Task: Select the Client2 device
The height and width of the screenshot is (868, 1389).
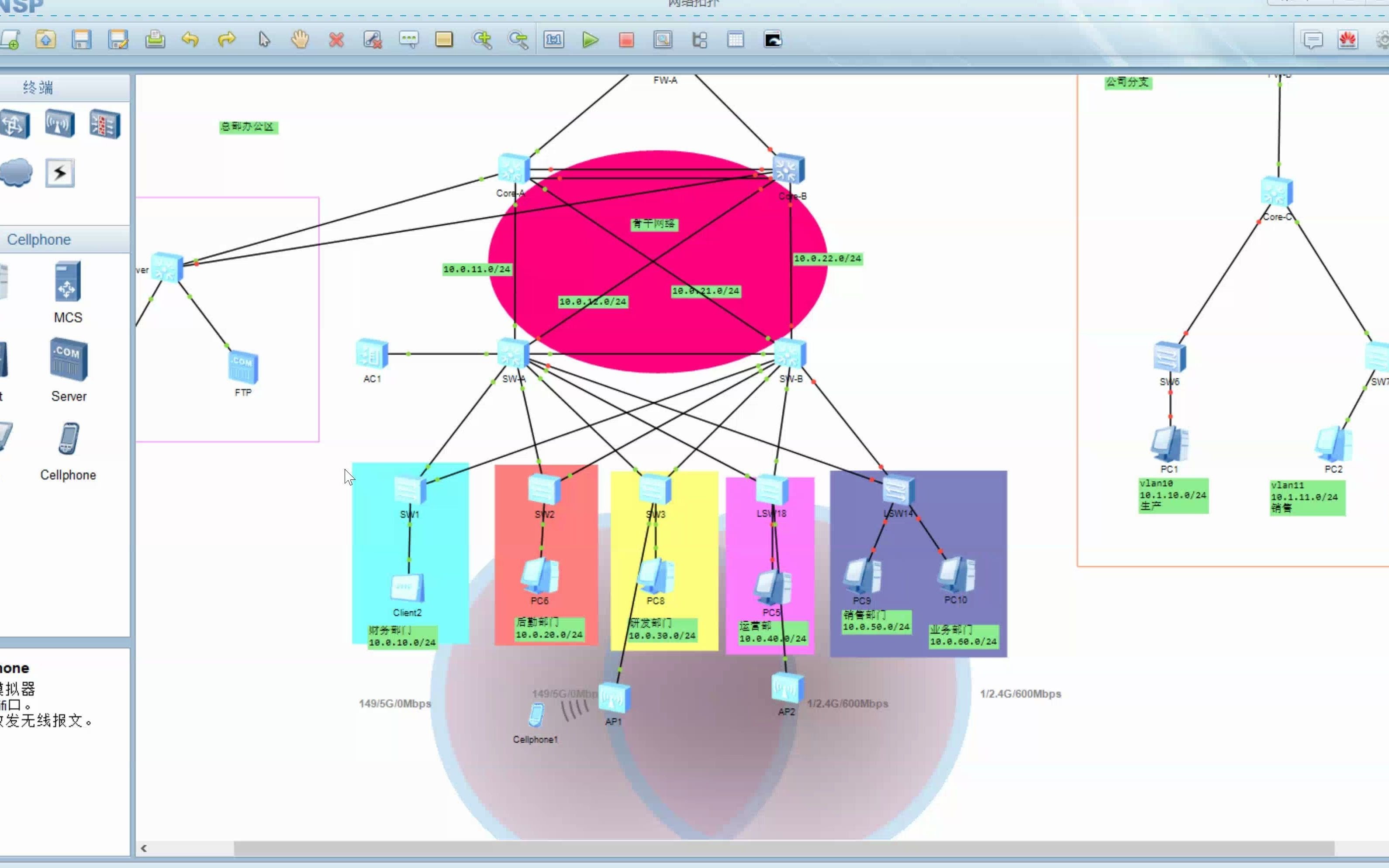Action: tap(407, 589)
